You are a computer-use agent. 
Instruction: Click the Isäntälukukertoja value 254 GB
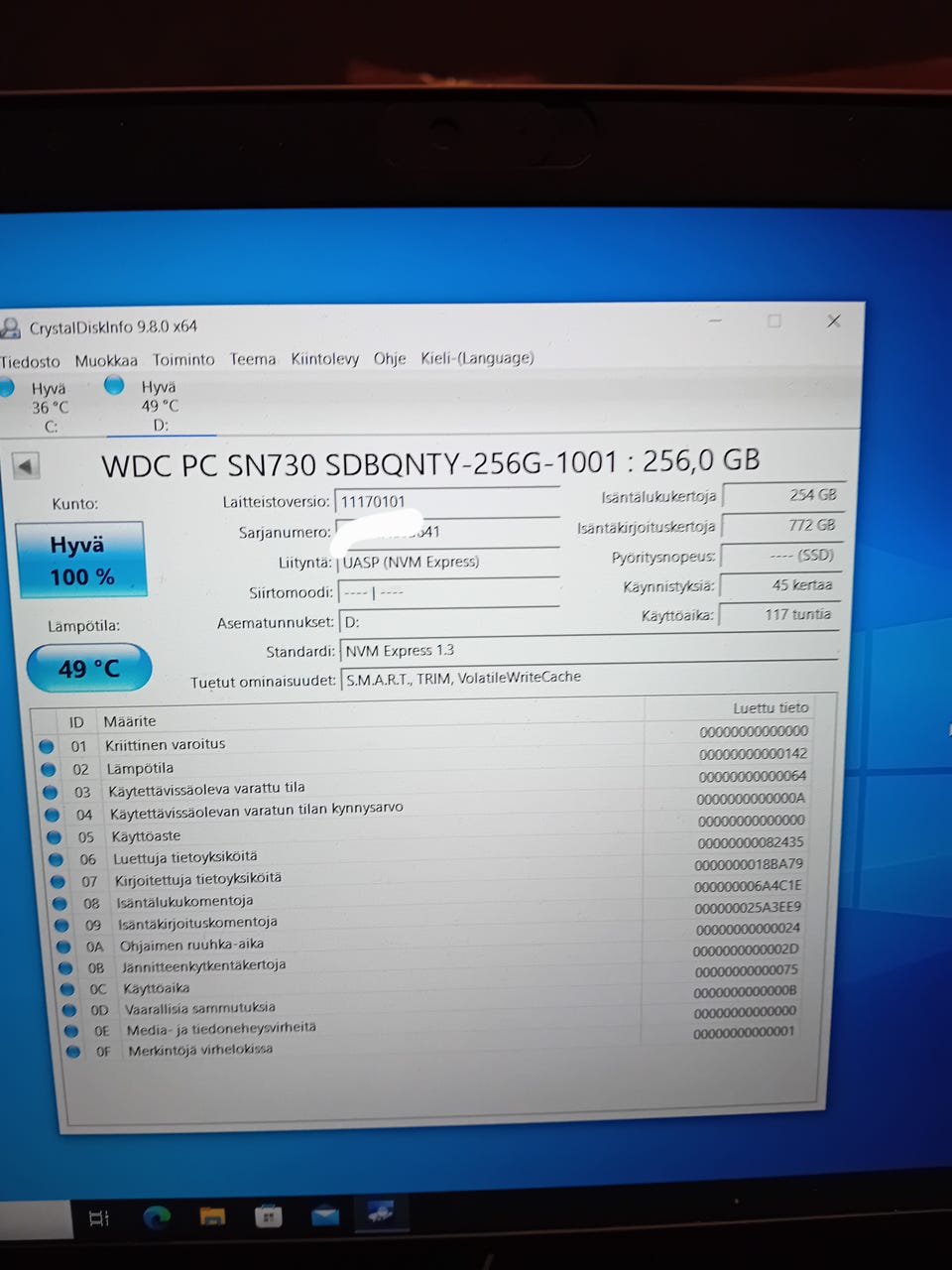(782, 494)
